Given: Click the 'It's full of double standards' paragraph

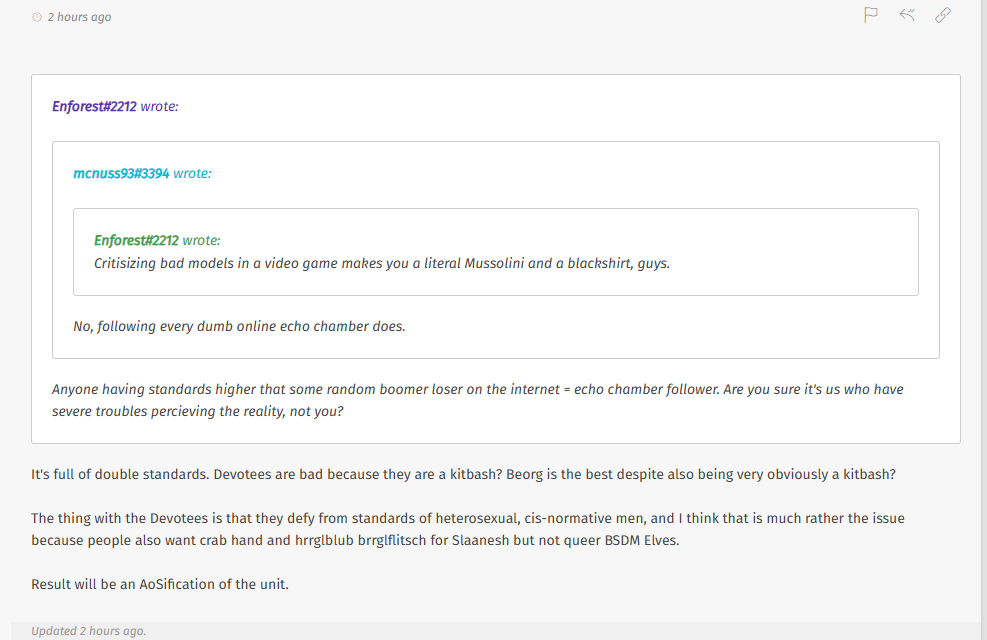Looking at the screenshot, I should (x=463, y=474).
